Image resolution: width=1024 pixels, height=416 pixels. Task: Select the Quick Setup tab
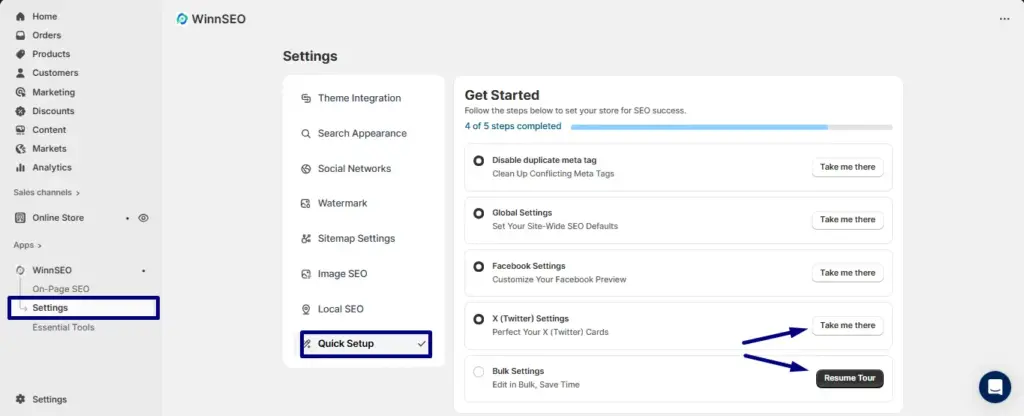(x=366, y=344)
